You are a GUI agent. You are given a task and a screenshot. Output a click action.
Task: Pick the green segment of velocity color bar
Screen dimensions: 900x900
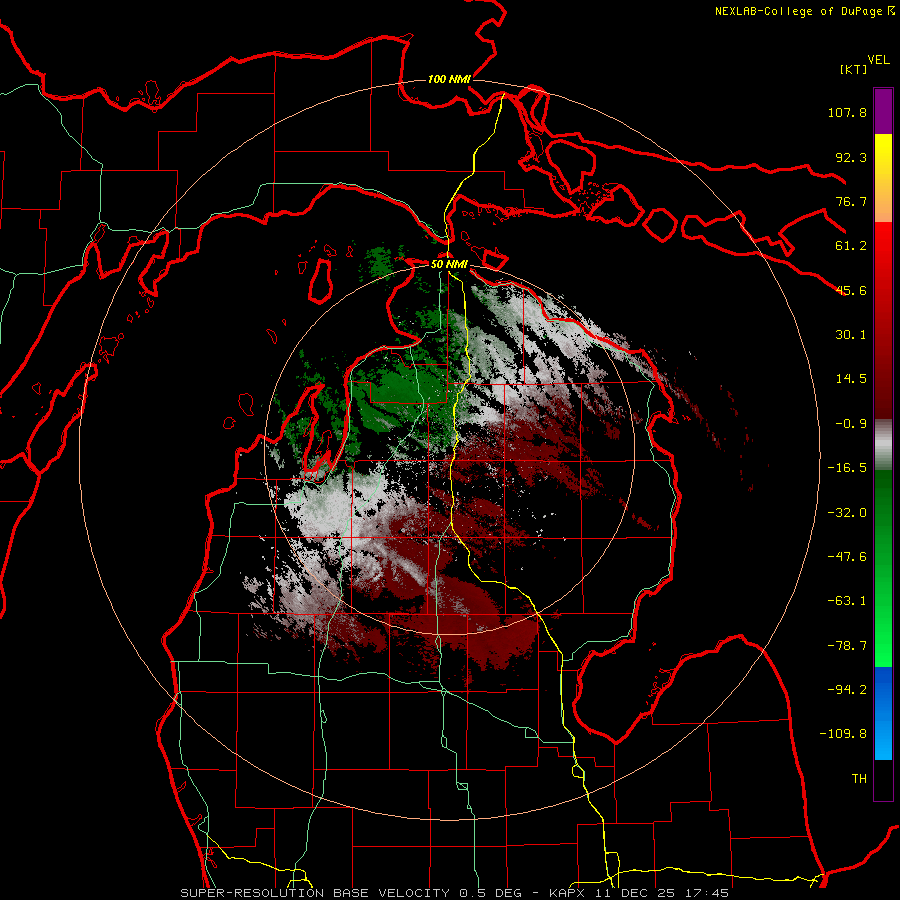click(883, 568)
